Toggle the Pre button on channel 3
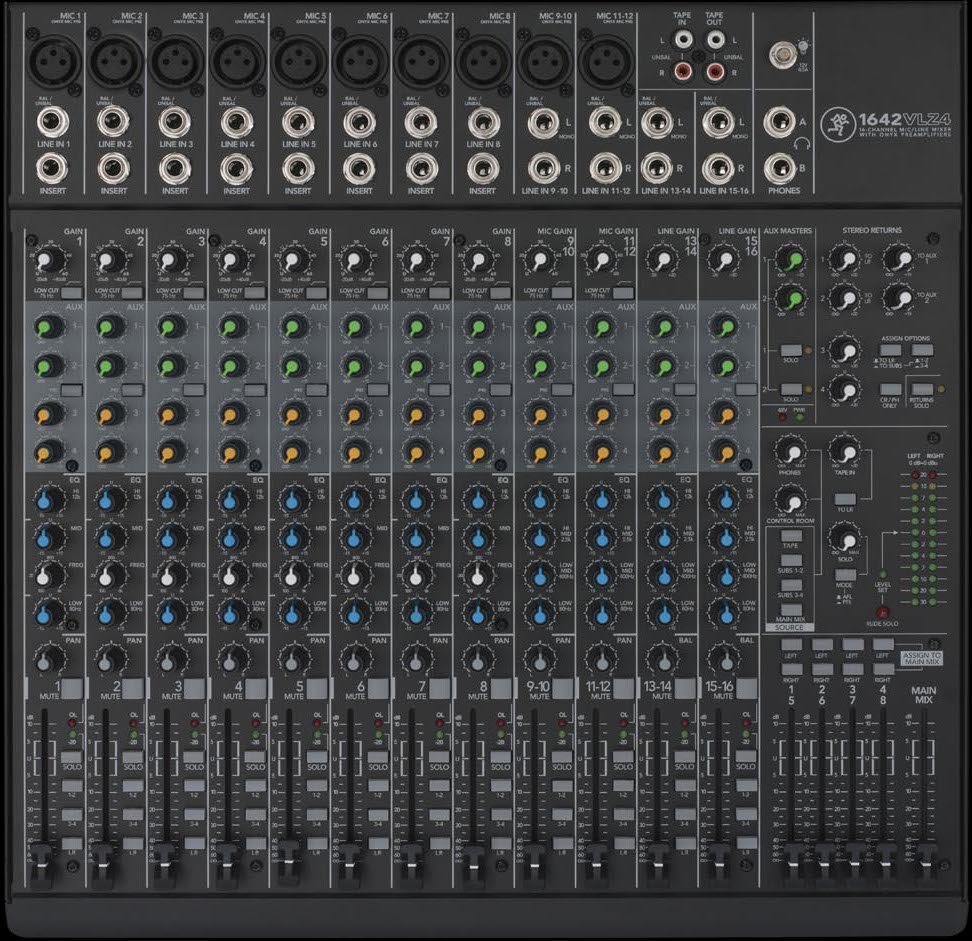This screenshot has width=972, height=941. coord(194,391)
